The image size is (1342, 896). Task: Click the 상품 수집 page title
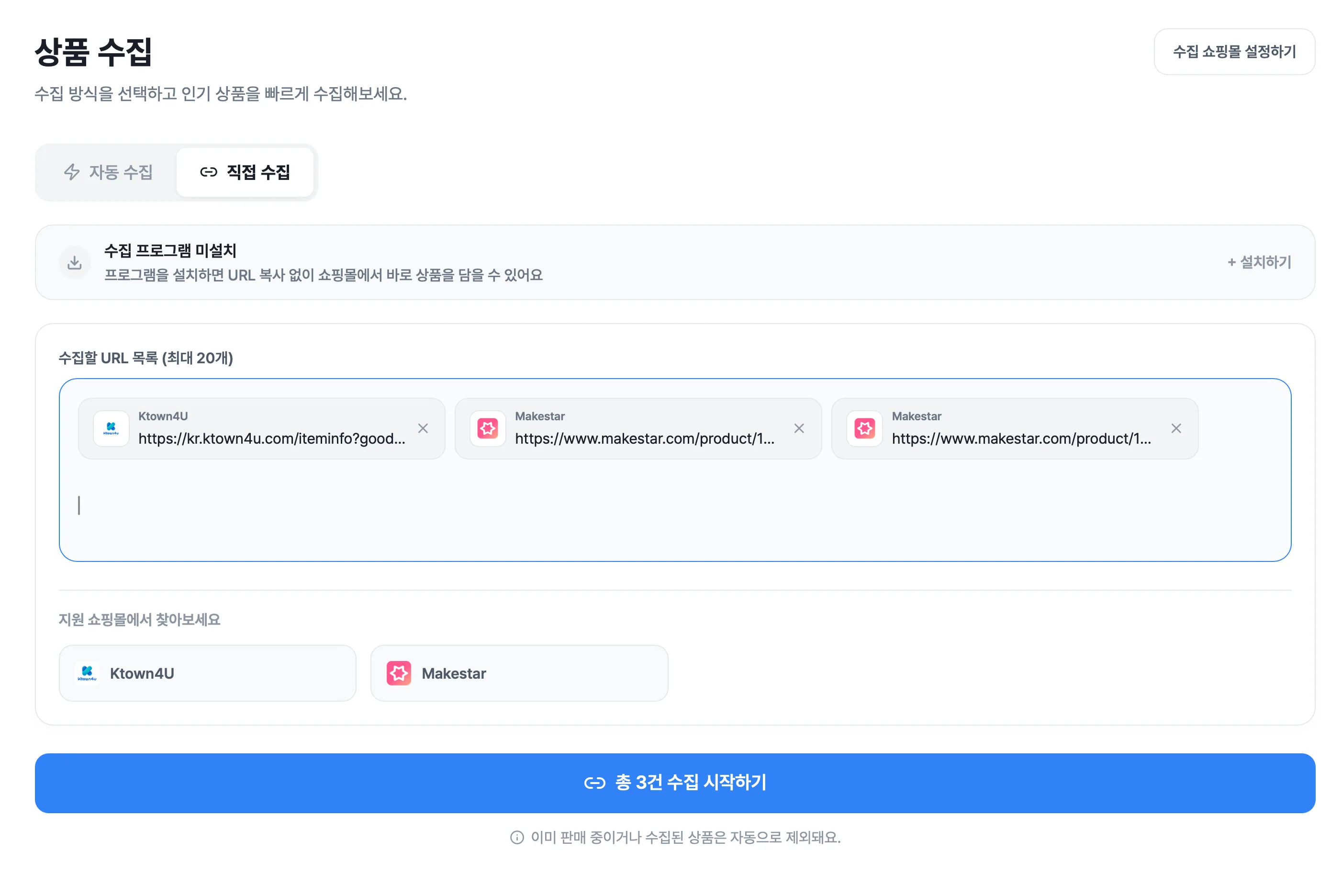92,52
